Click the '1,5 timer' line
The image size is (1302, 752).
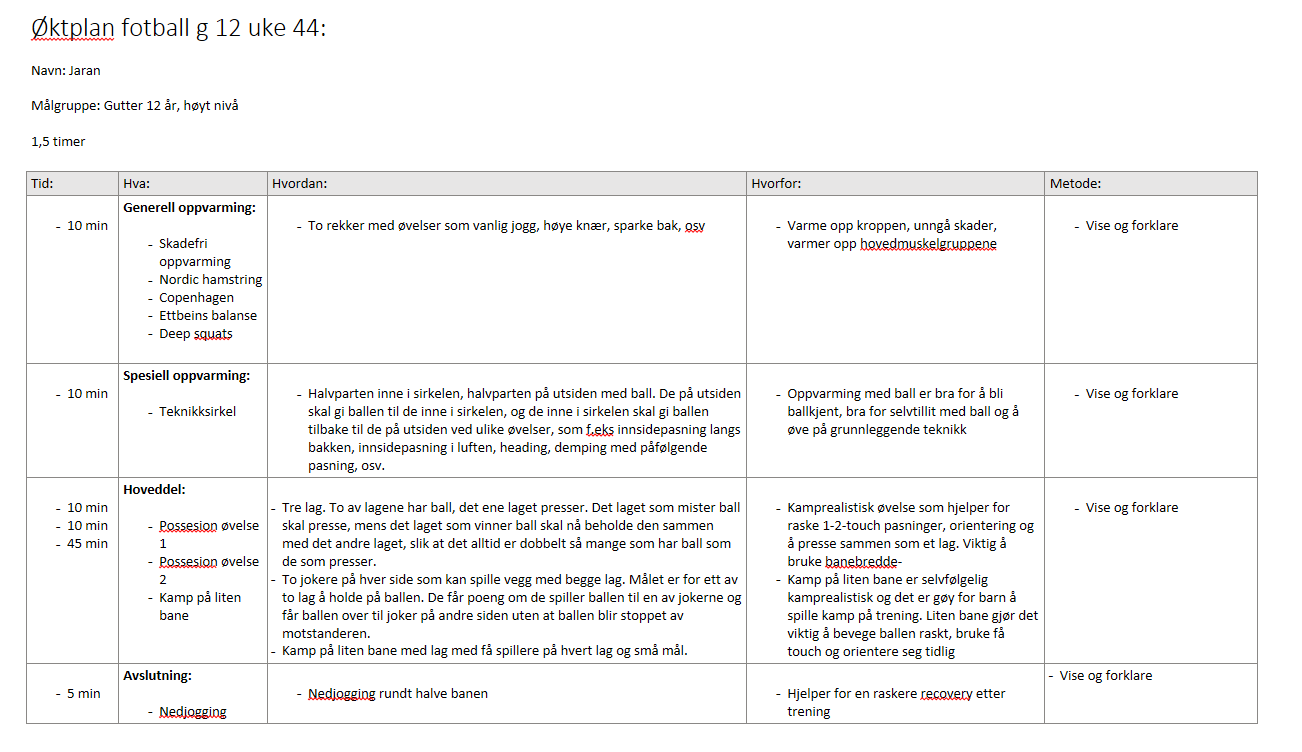tap(58, 142)
